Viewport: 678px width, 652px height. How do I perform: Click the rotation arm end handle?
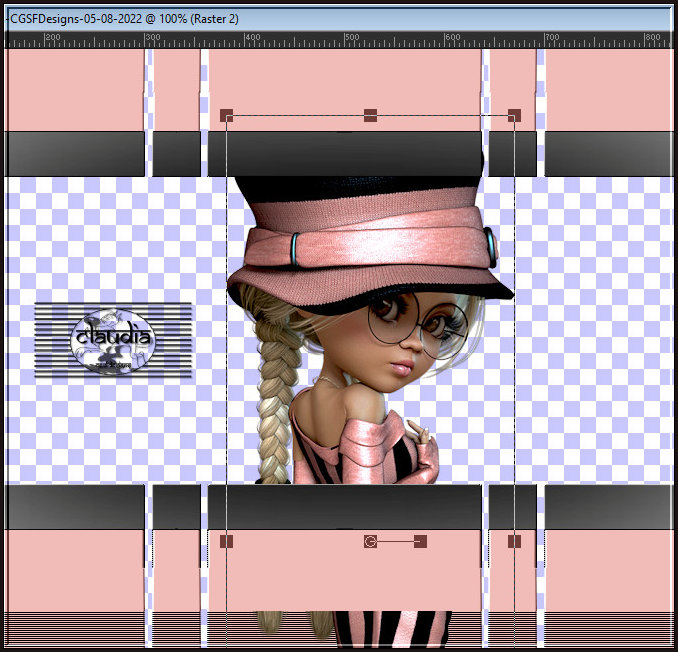(420, 541)
